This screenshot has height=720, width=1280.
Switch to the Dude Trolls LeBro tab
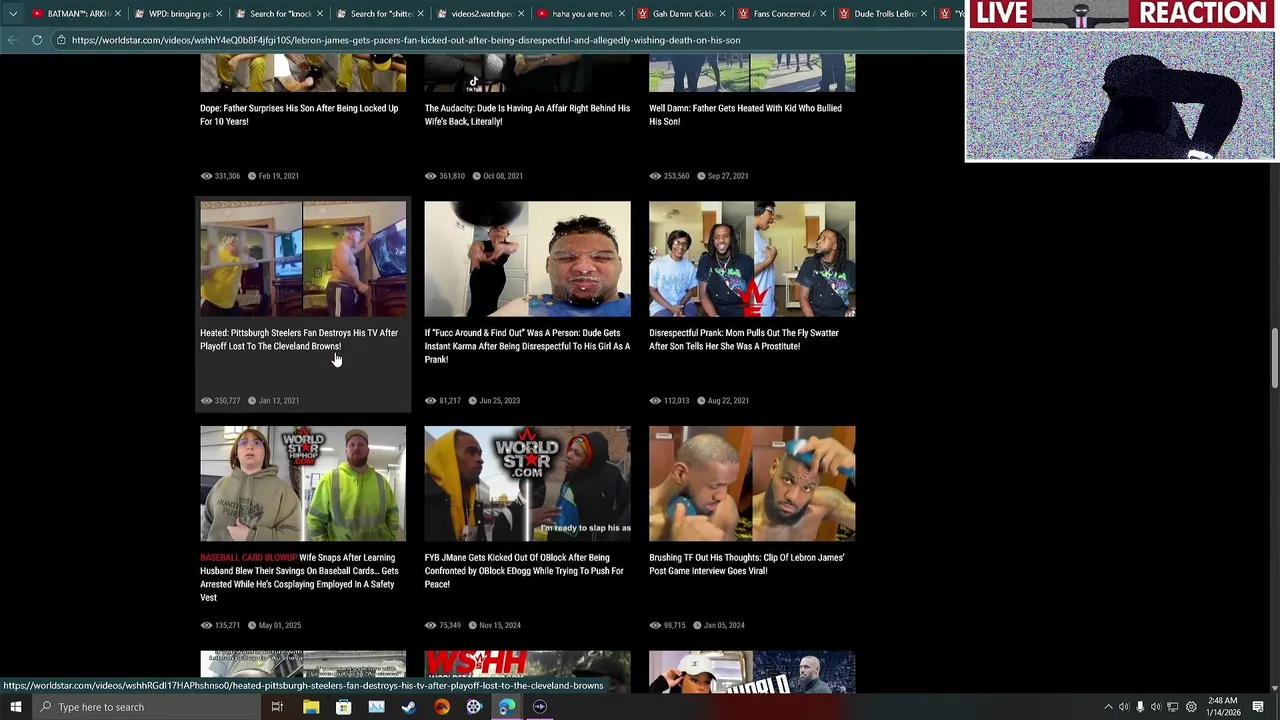coord(884,14)
